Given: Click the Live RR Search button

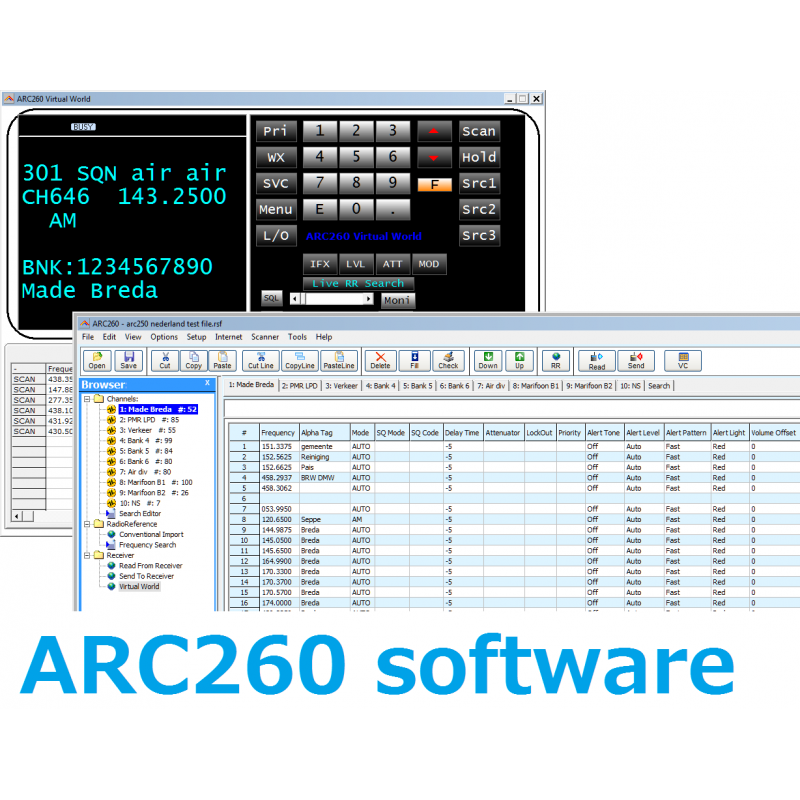Looking at the screenshot, I should click(358, 283).
